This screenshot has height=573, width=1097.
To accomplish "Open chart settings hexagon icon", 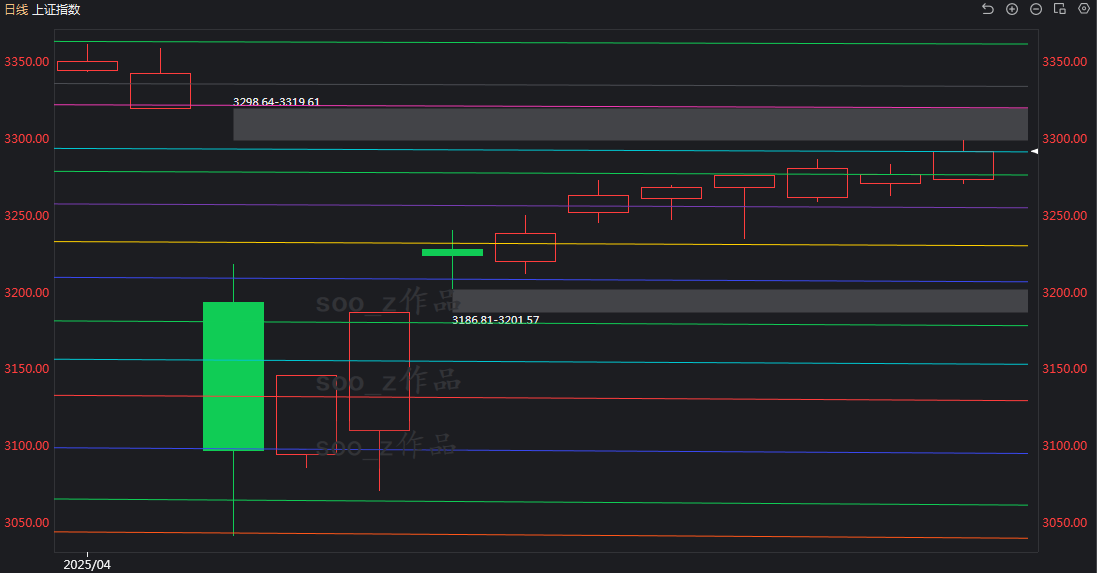I will click(1084, 8).
